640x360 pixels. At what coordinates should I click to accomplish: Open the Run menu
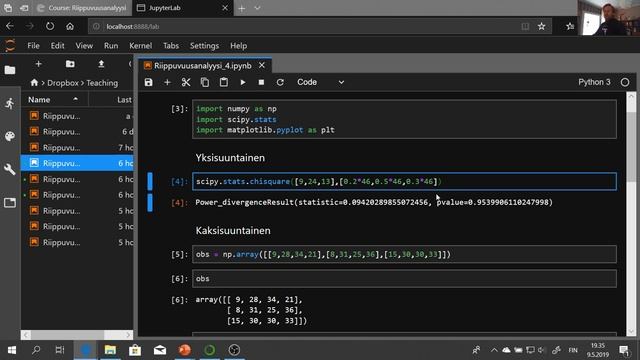(x=111, y=46)
